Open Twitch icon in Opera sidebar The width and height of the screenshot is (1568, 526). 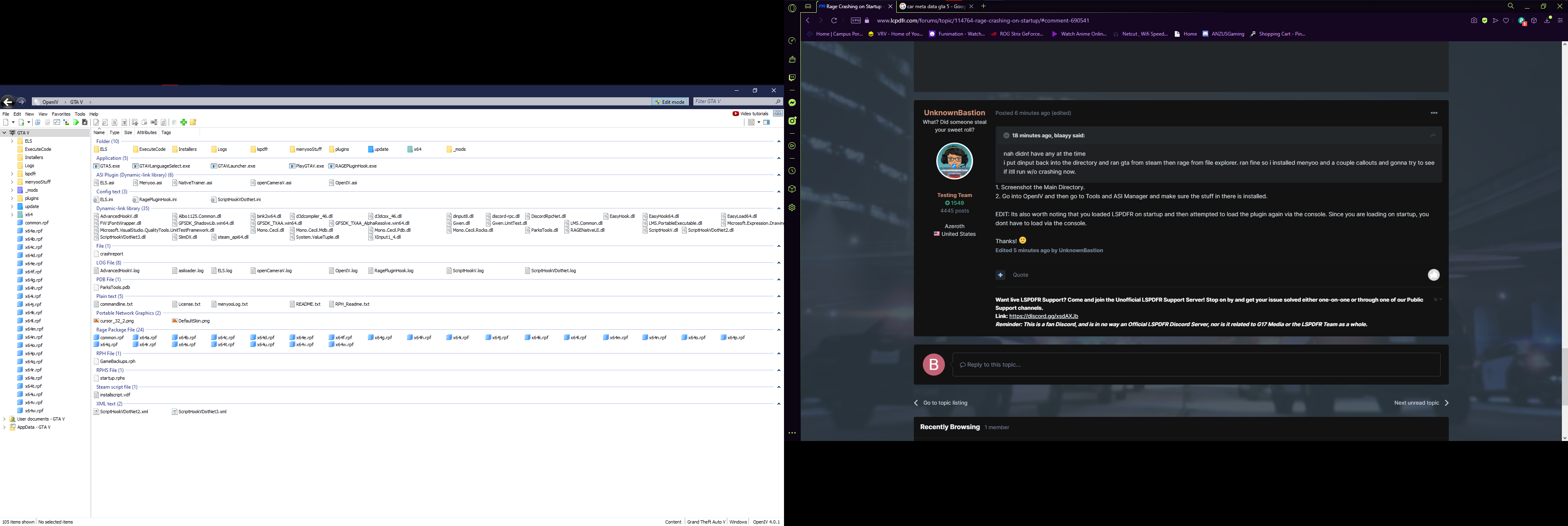coord(792,78)
